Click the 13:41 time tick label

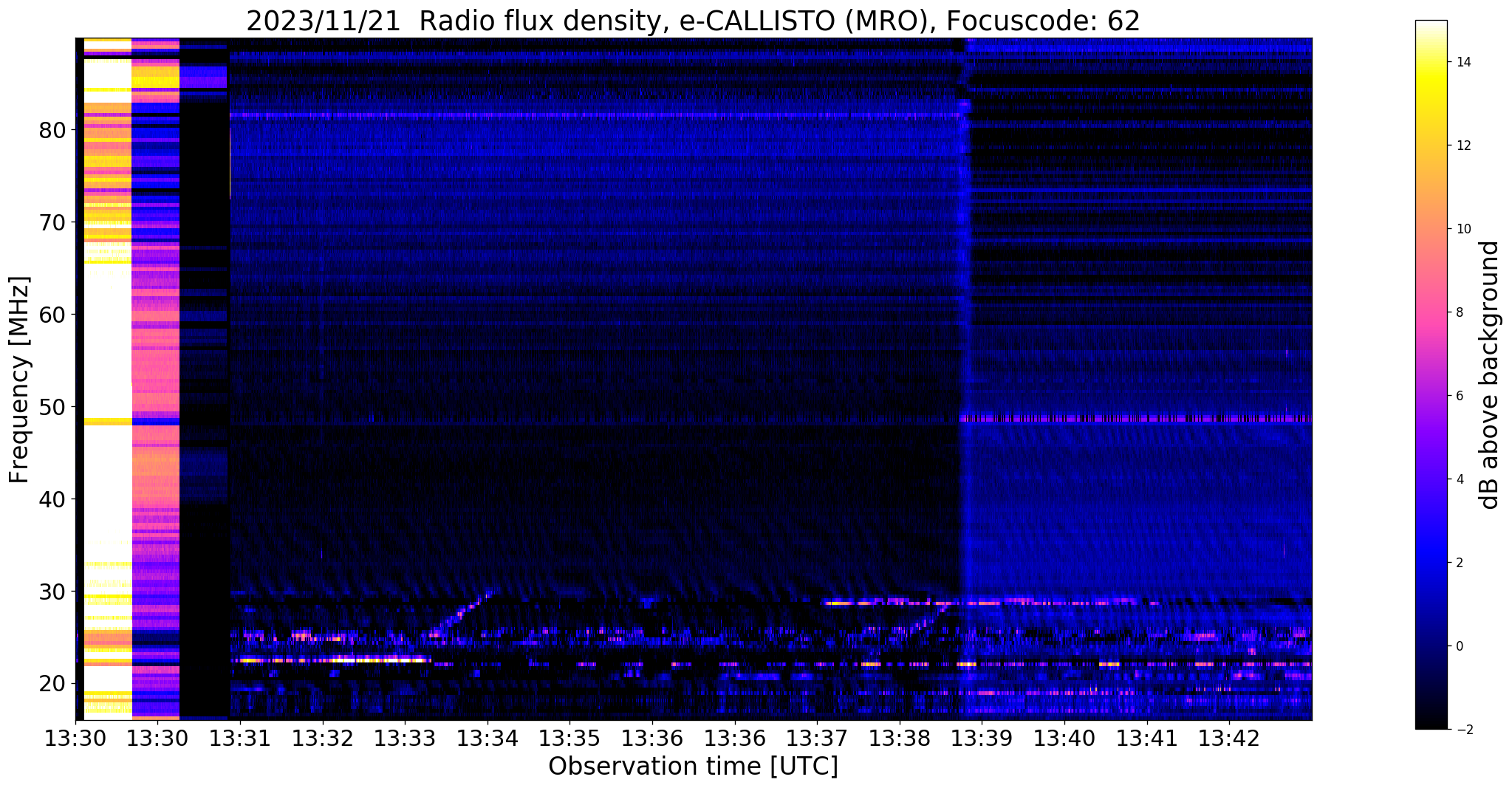[1146, 739]
